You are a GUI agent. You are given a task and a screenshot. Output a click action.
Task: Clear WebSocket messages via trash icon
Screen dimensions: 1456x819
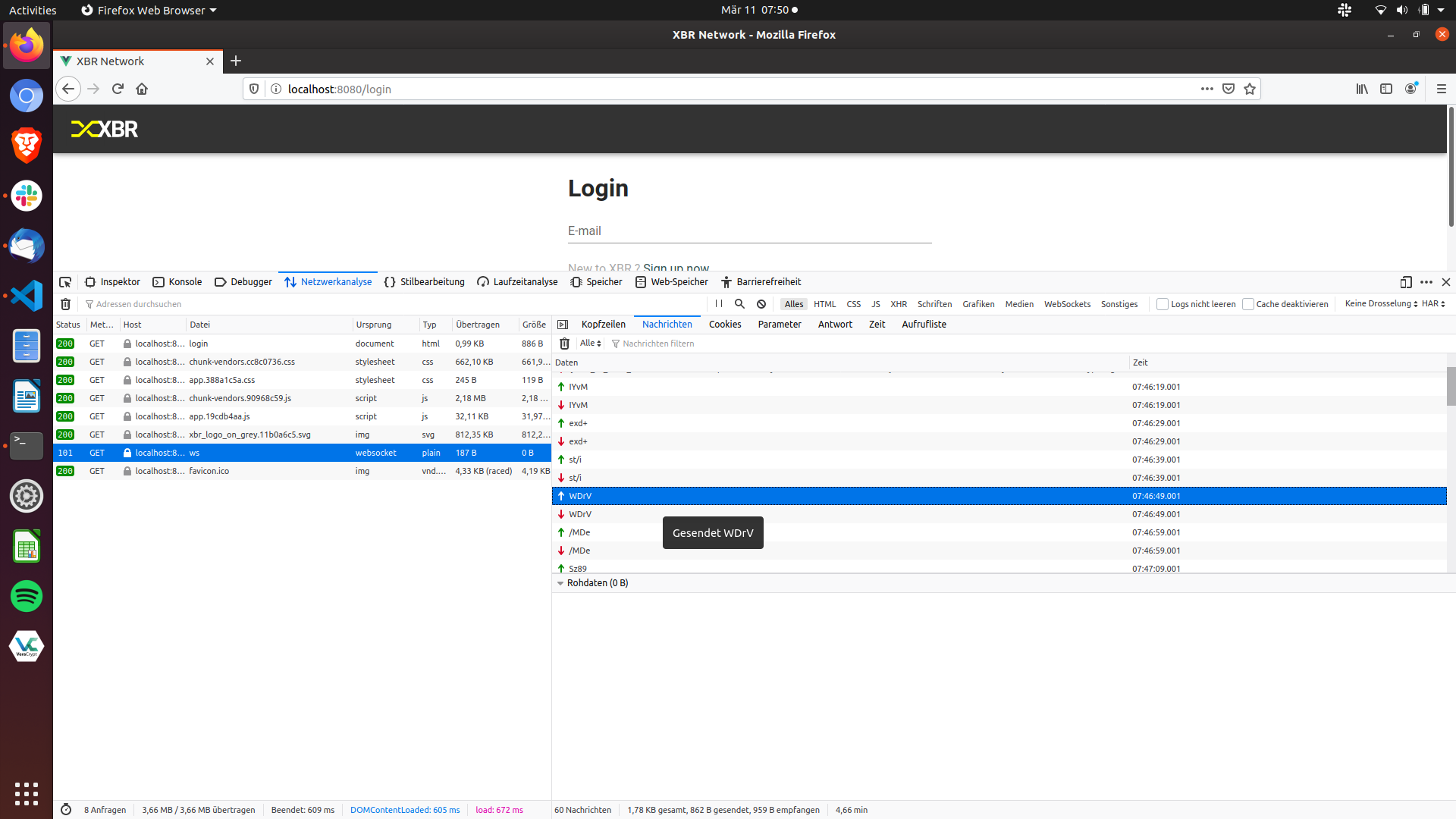click(x=564, y=343)
